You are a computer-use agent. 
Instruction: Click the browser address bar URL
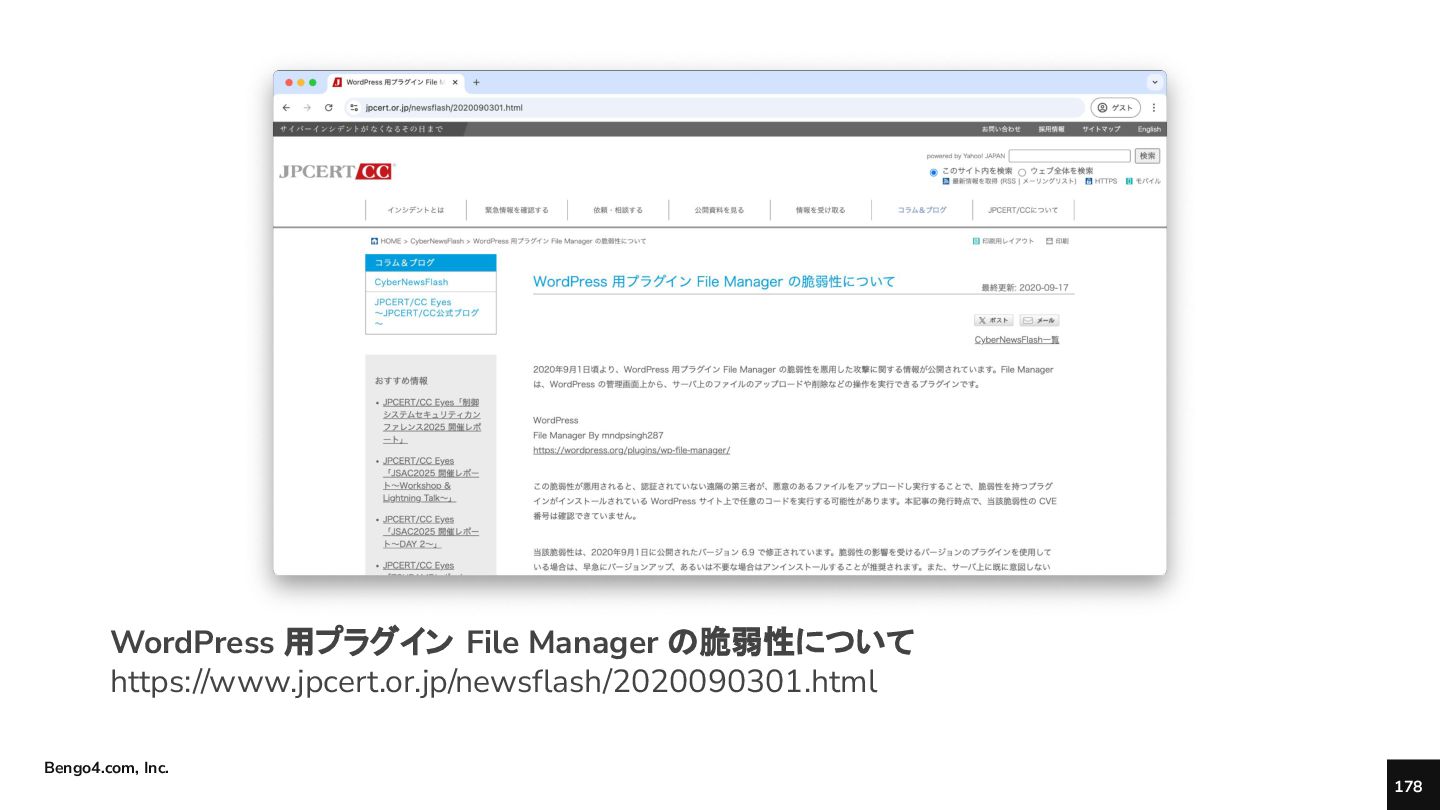444,107
